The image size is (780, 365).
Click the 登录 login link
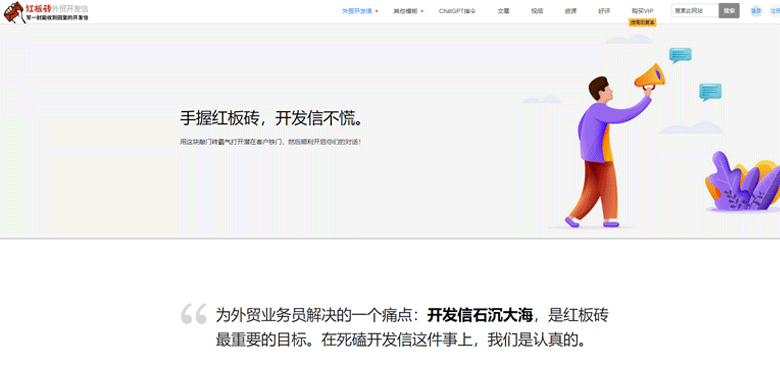[756, 11]
